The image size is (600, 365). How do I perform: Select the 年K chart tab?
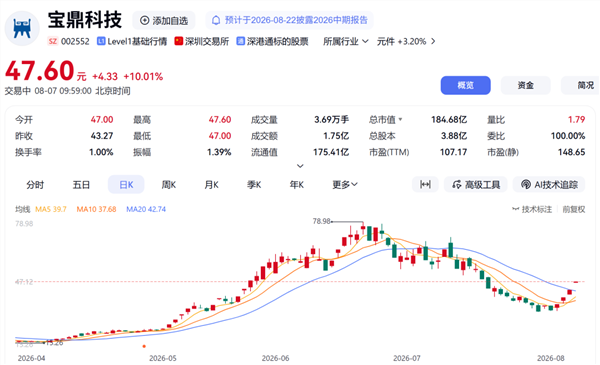(x=297, y=185)
